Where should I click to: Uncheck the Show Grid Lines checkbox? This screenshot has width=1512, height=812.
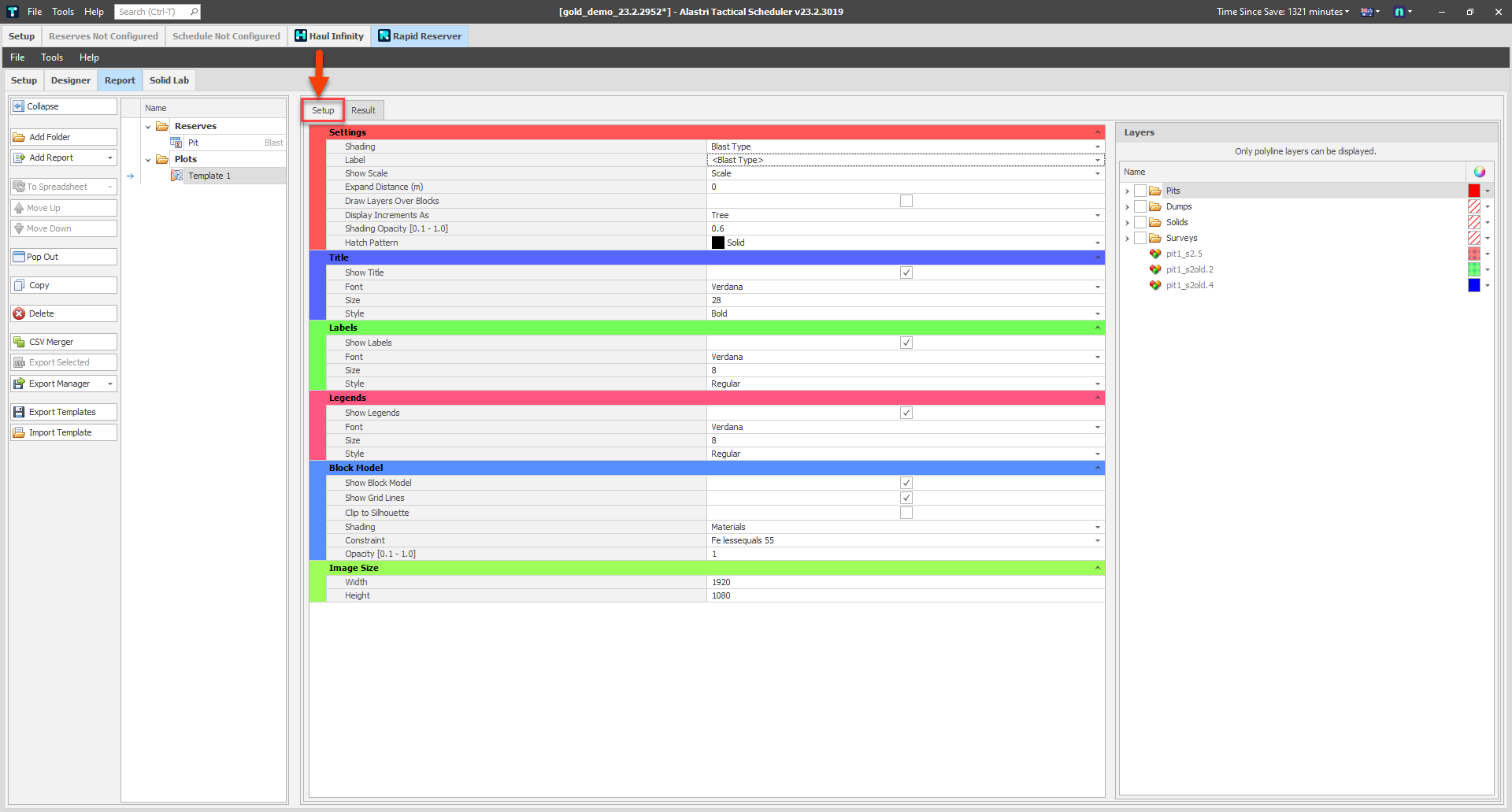[x=906, y=498]
